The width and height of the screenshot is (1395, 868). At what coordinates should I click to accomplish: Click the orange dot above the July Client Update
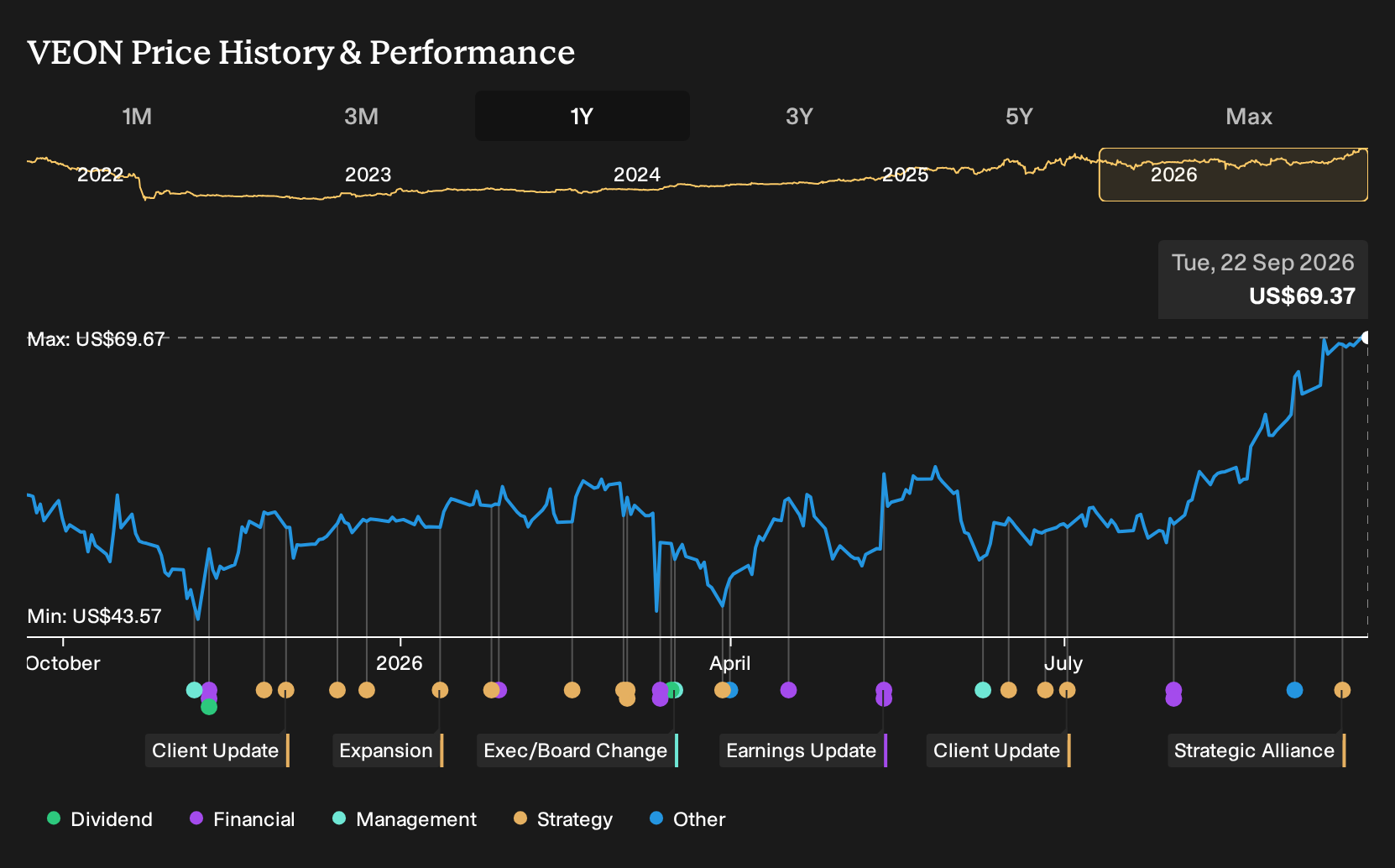point(1067,690)
